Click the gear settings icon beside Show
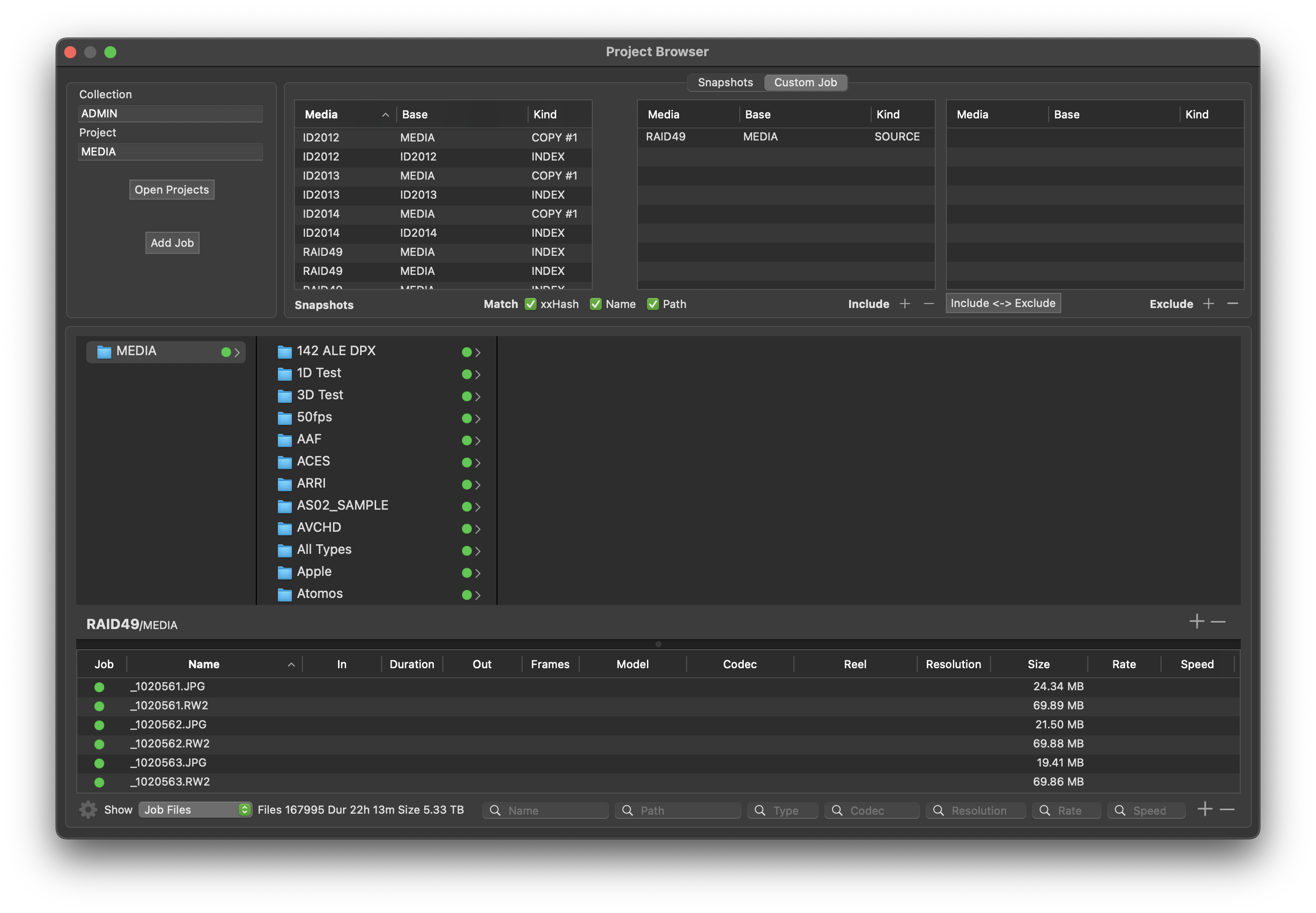1316x913 pixels. coord(88,810)
